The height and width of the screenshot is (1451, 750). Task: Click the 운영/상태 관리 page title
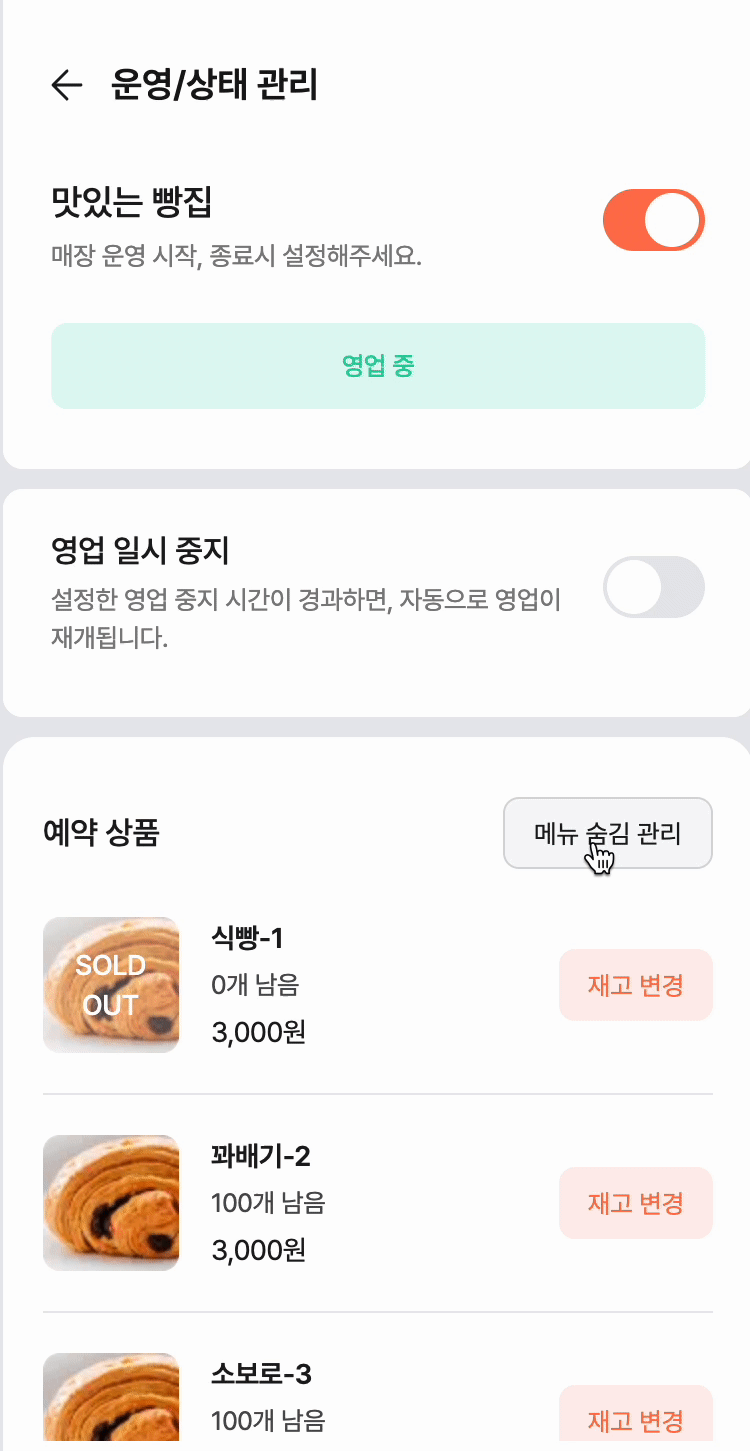coord(214,85)
